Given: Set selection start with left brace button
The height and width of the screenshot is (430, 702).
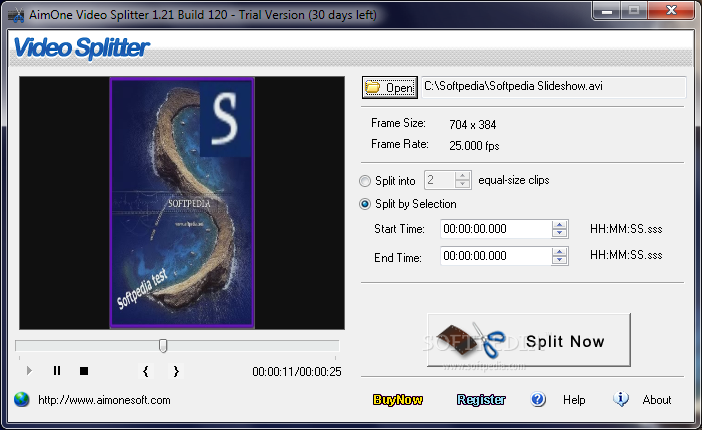Looking at the screenshot, I should coord(146,371).
